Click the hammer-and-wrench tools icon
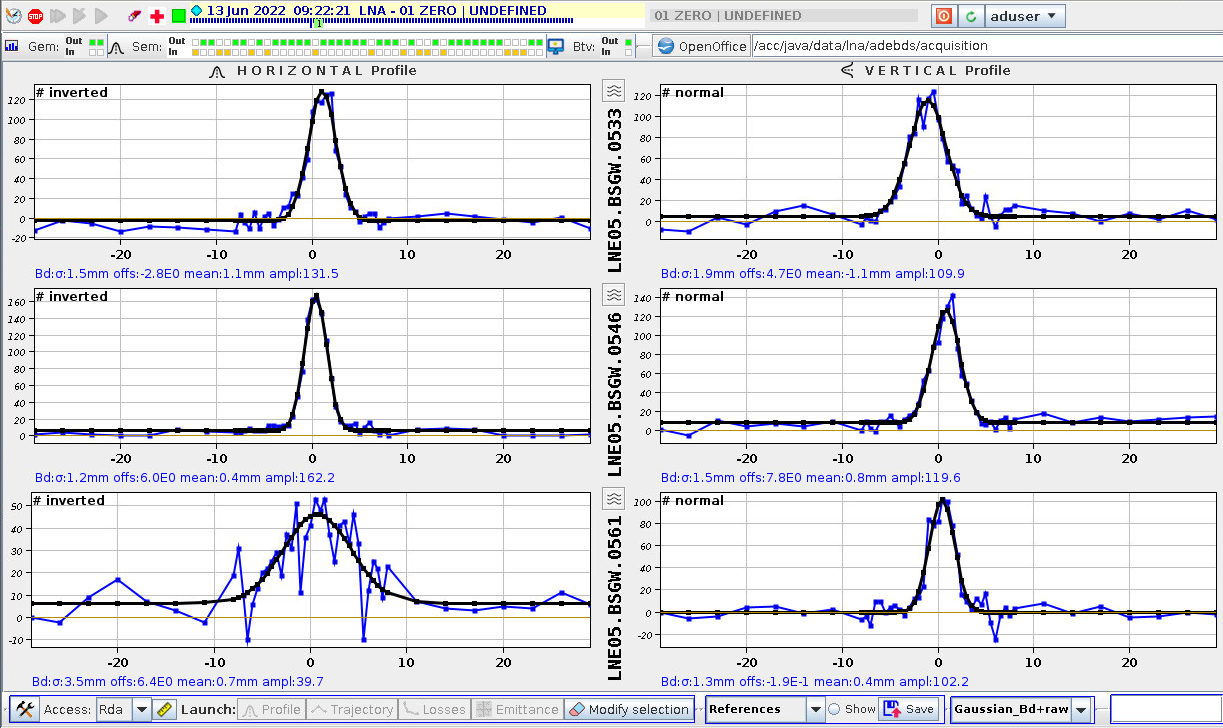Viewport: 1223px width, 728px height. coord(25,709)
